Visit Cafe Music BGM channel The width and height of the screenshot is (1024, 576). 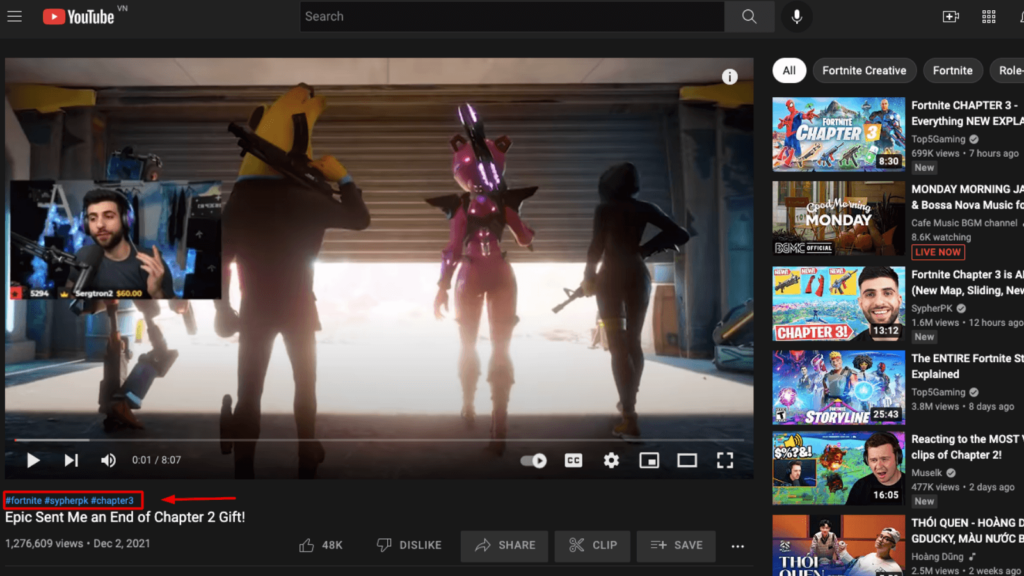click(x=964, y=223)
